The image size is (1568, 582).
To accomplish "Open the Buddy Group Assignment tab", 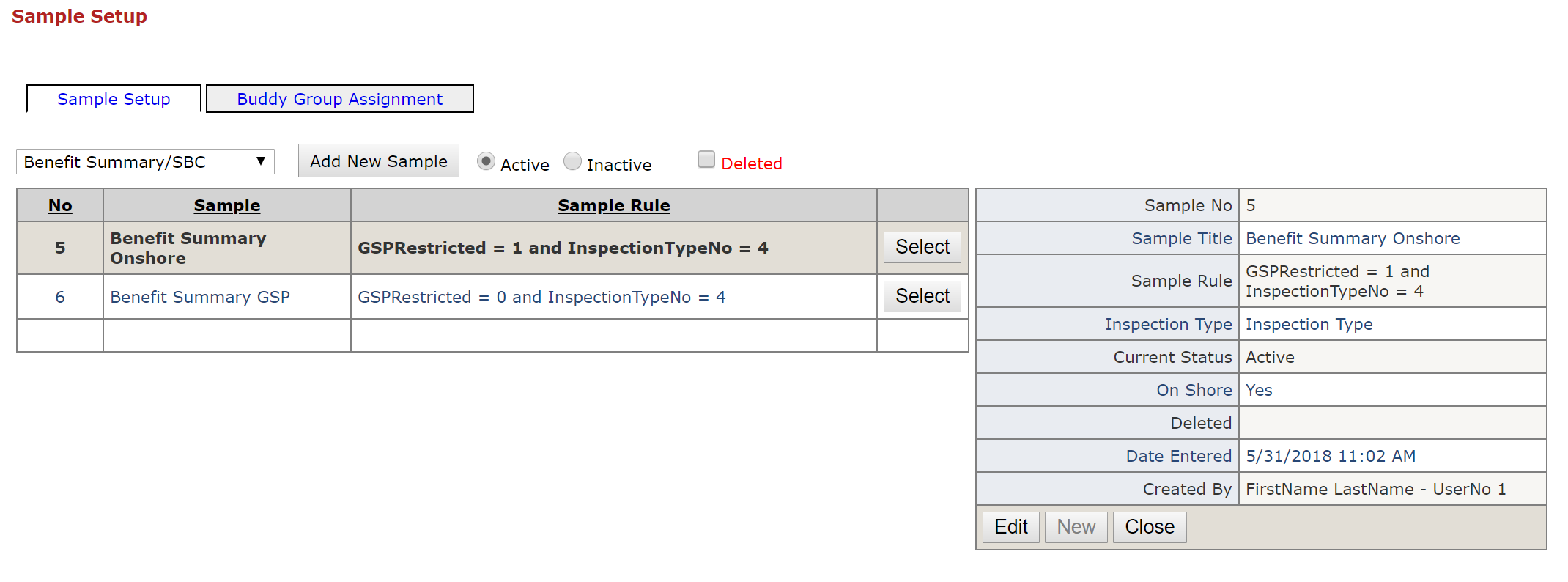I will 339,99.
